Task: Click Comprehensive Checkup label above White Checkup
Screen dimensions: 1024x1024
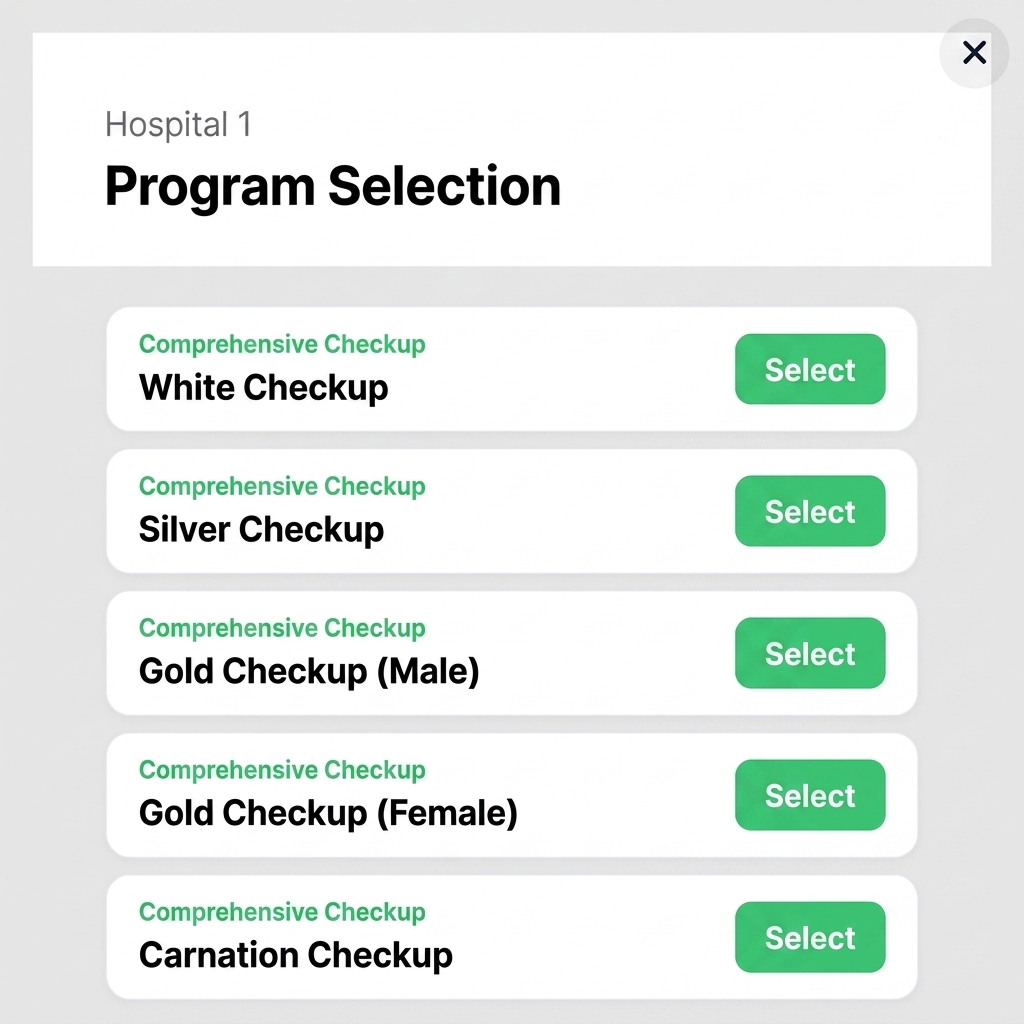Action: [282, 344]
